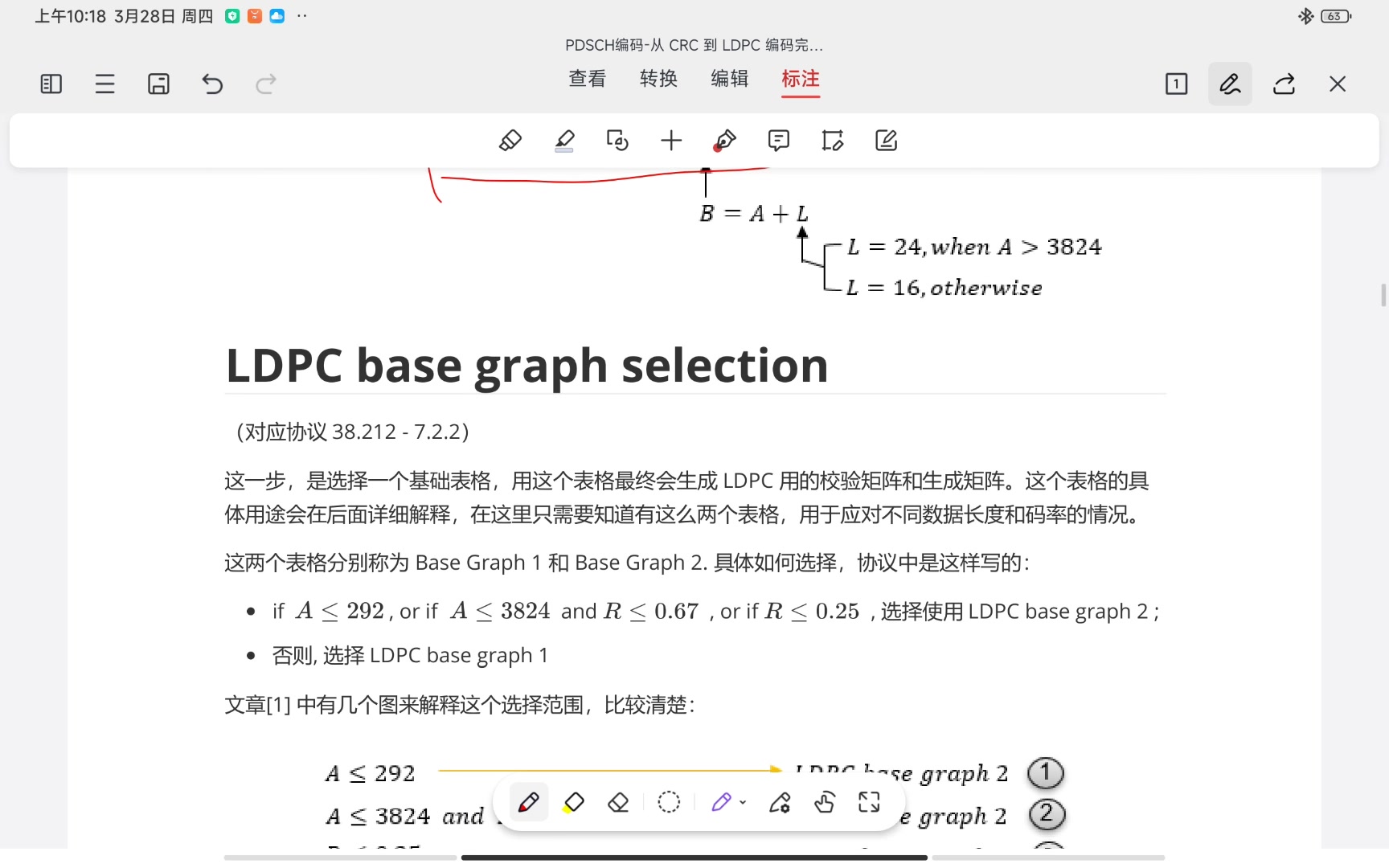This screenshot has width=1389, height=868.
Task: Select the area edit box tool
Action: click(x=832, y=141)
